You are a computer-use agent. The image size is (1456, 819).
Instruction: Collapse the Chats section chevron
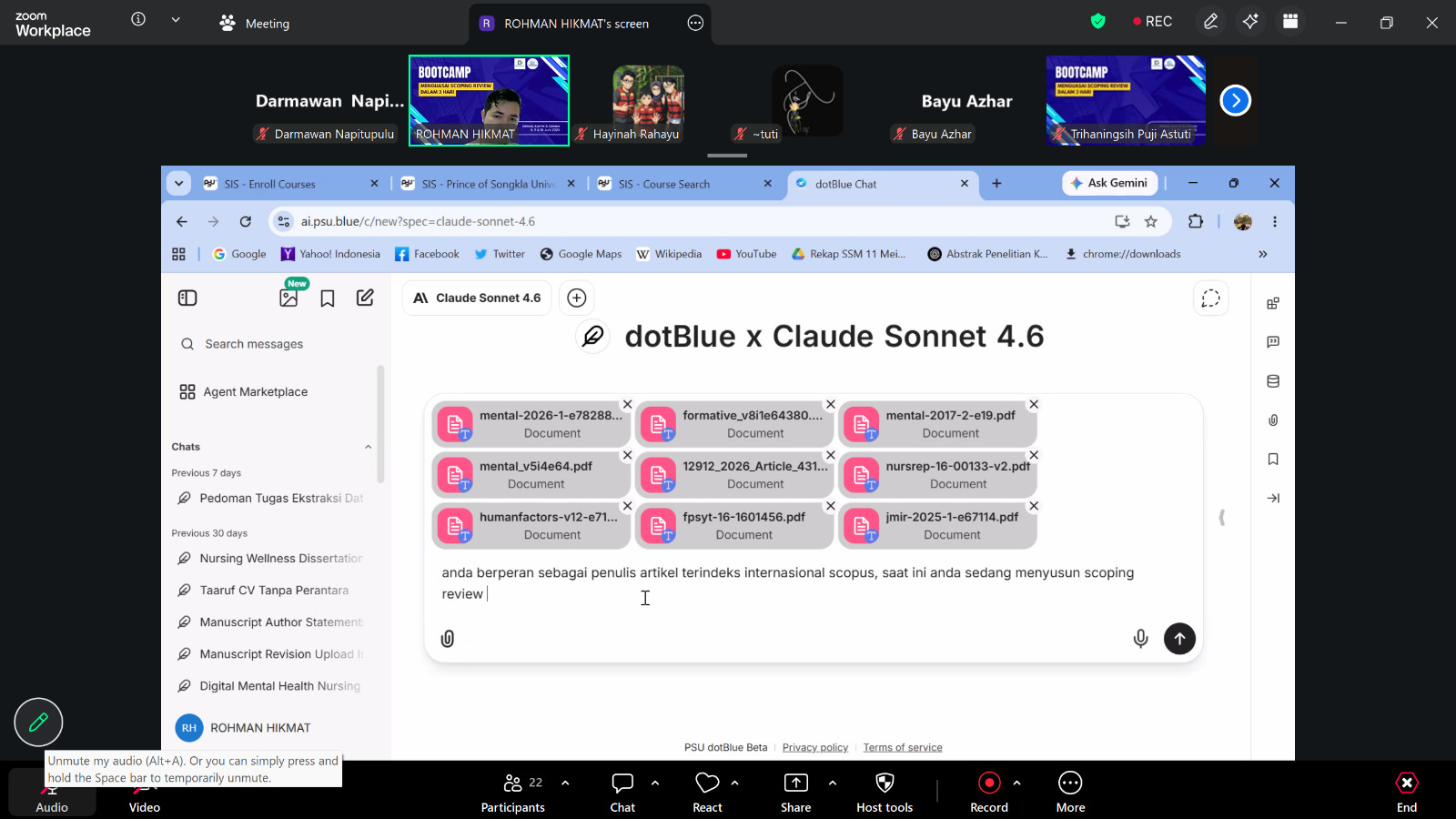[x=368, y=447]
